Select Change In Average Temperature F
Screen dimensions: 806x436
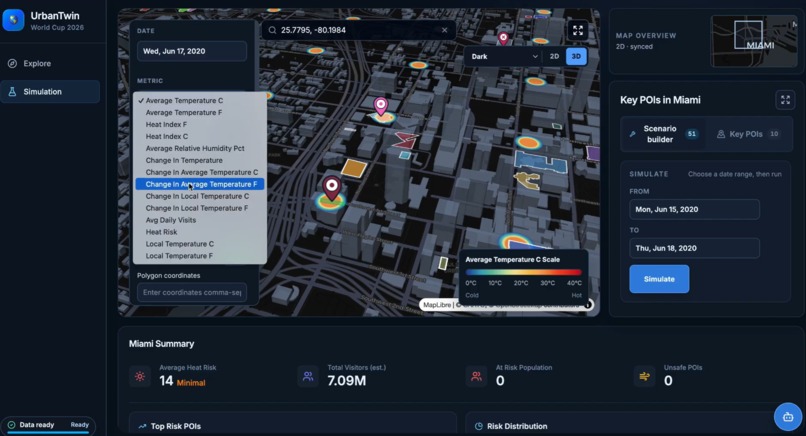199,184
